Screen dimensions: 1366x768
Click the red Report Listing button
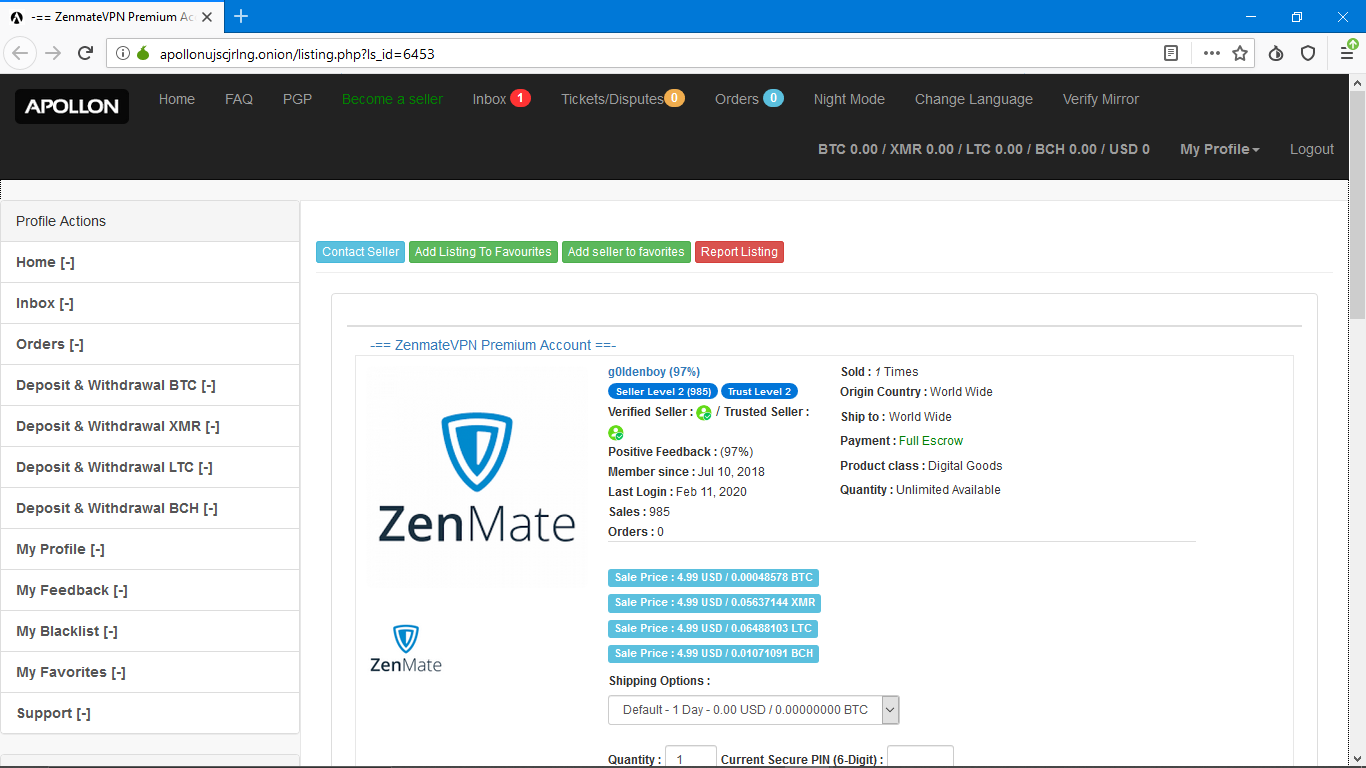click(739, 252)
